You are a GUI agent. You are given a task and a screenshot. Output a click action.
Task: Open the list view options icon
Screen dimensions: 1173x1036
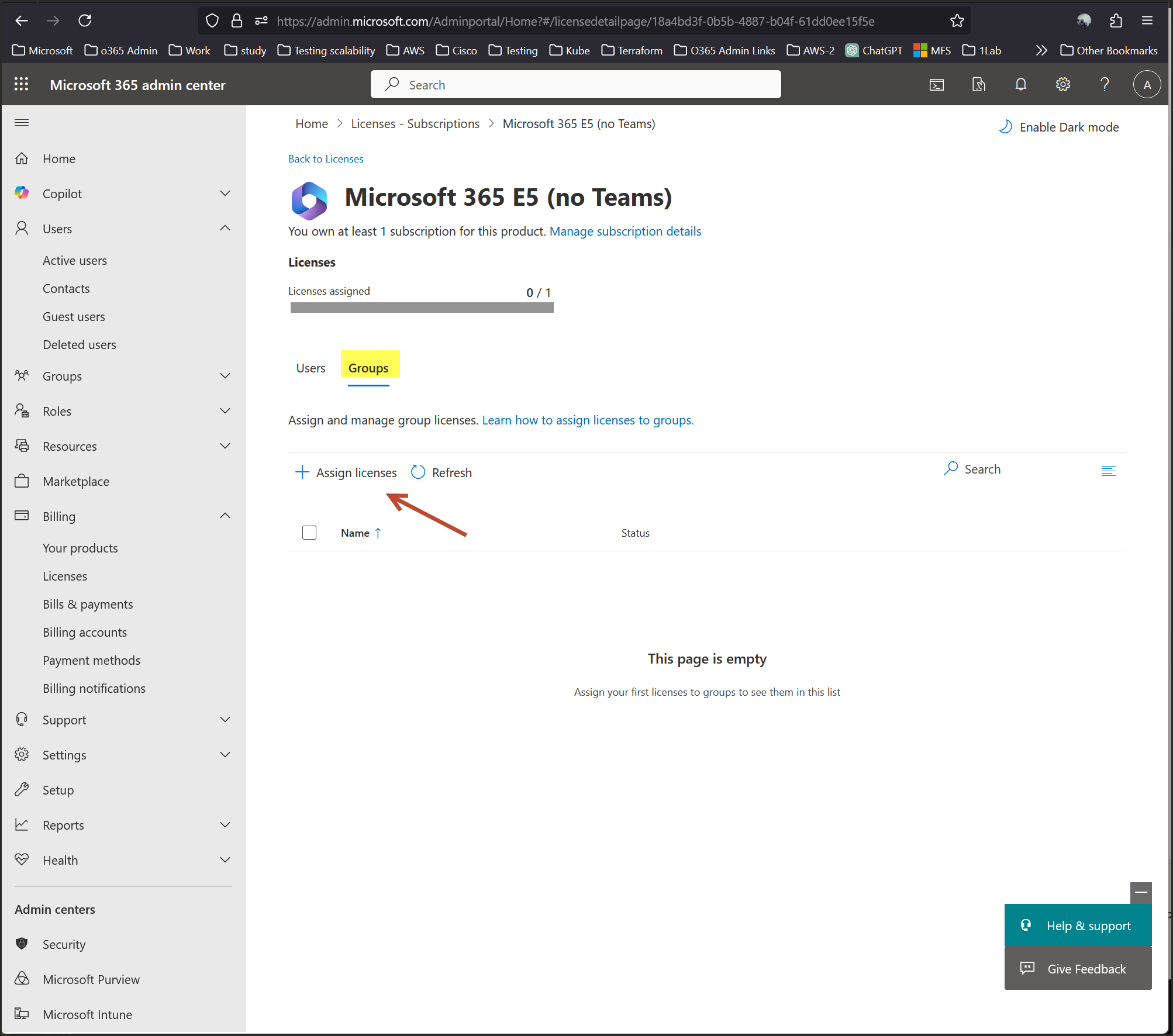point(1108,471)
